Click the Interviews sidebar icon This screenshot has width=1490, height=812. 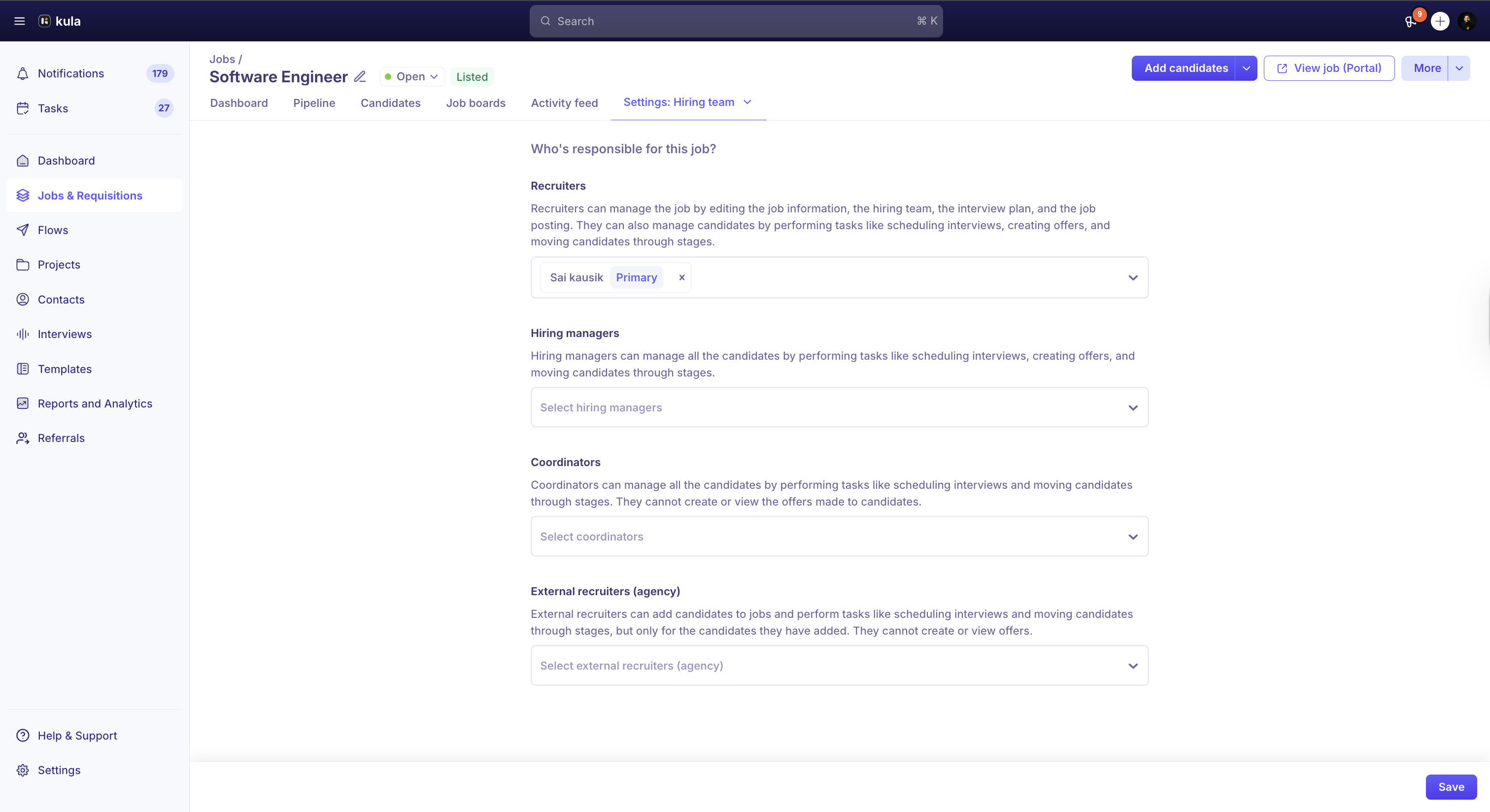(23, 334)
